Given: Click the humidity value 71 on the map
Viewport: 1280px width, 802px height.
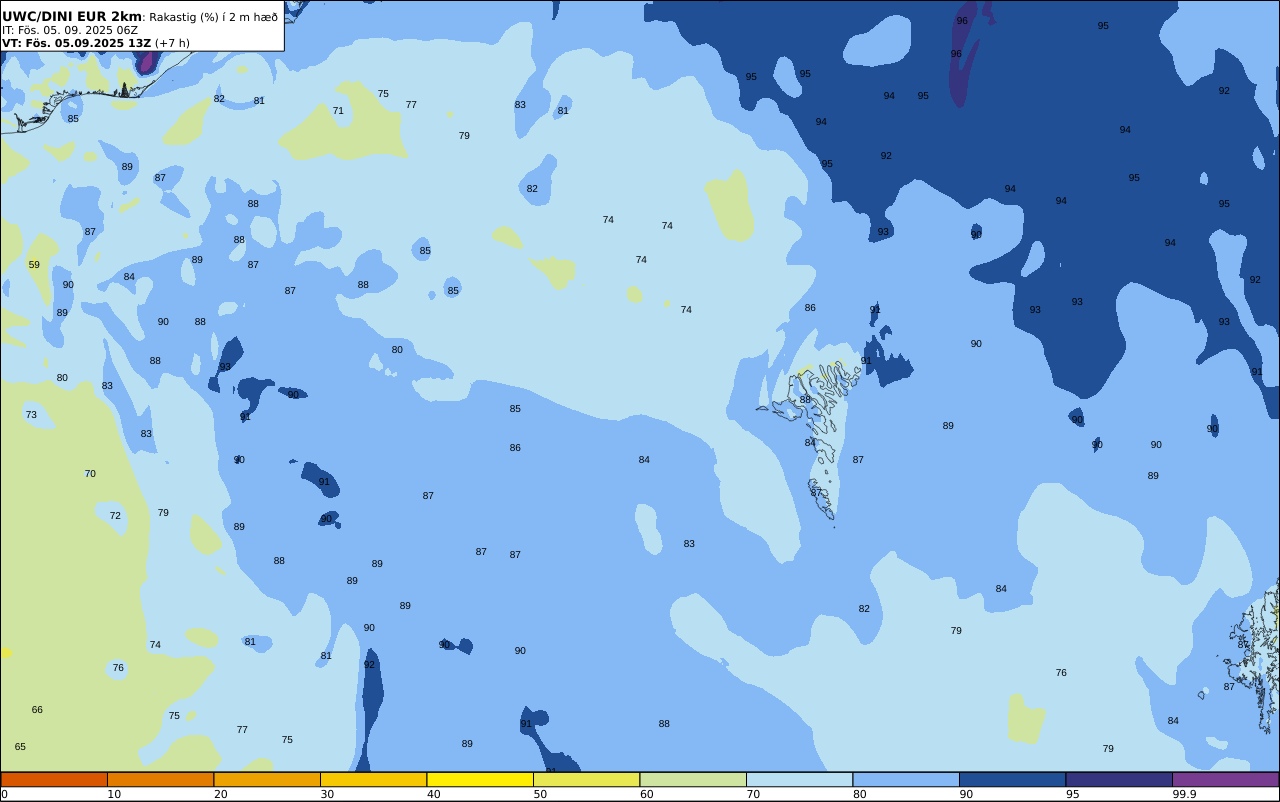Looking at the screenshot, I should point(338,111).
